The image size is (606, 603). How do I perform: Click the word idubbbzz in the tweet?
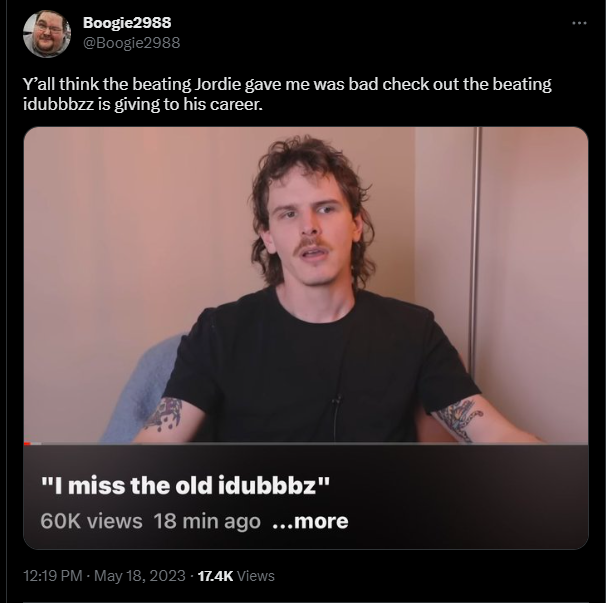tap(58, 104)
